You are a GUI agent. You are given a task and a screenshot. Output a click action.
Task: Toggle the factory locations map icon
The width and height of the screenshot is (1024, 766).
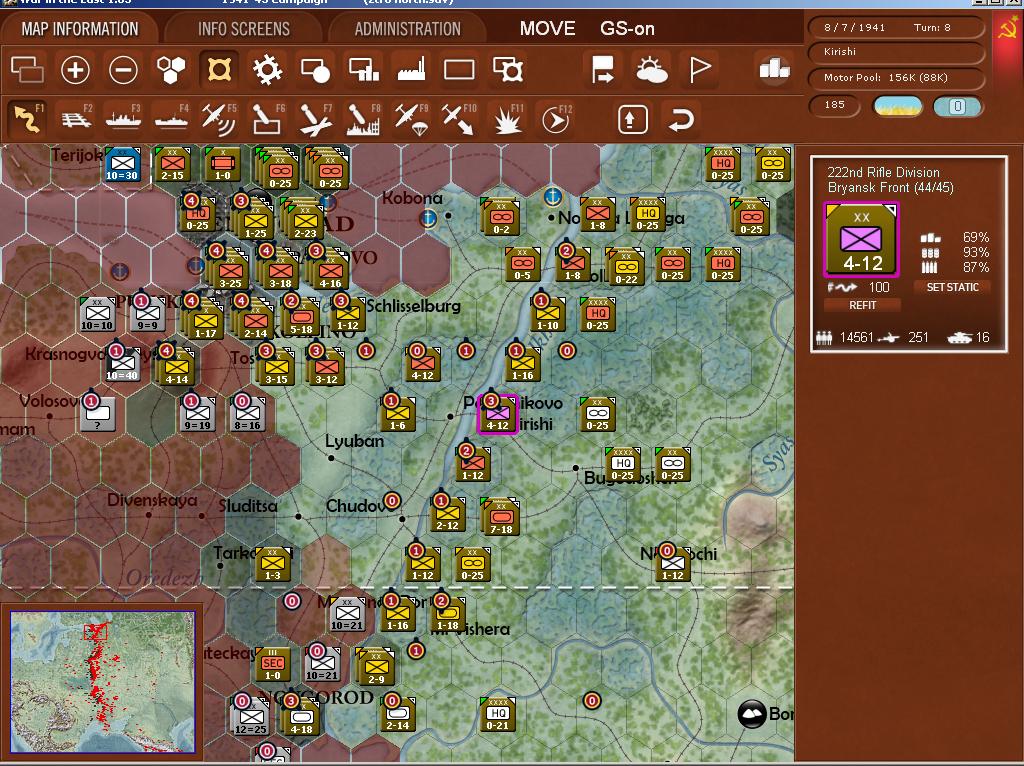click(x=411, y=69)
